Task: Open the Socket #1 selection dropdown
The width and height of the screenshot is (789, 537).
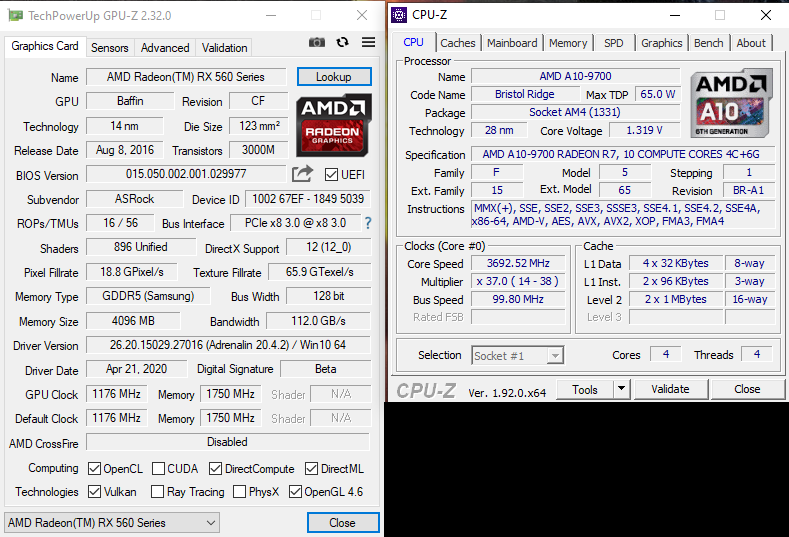Action: 517,356
